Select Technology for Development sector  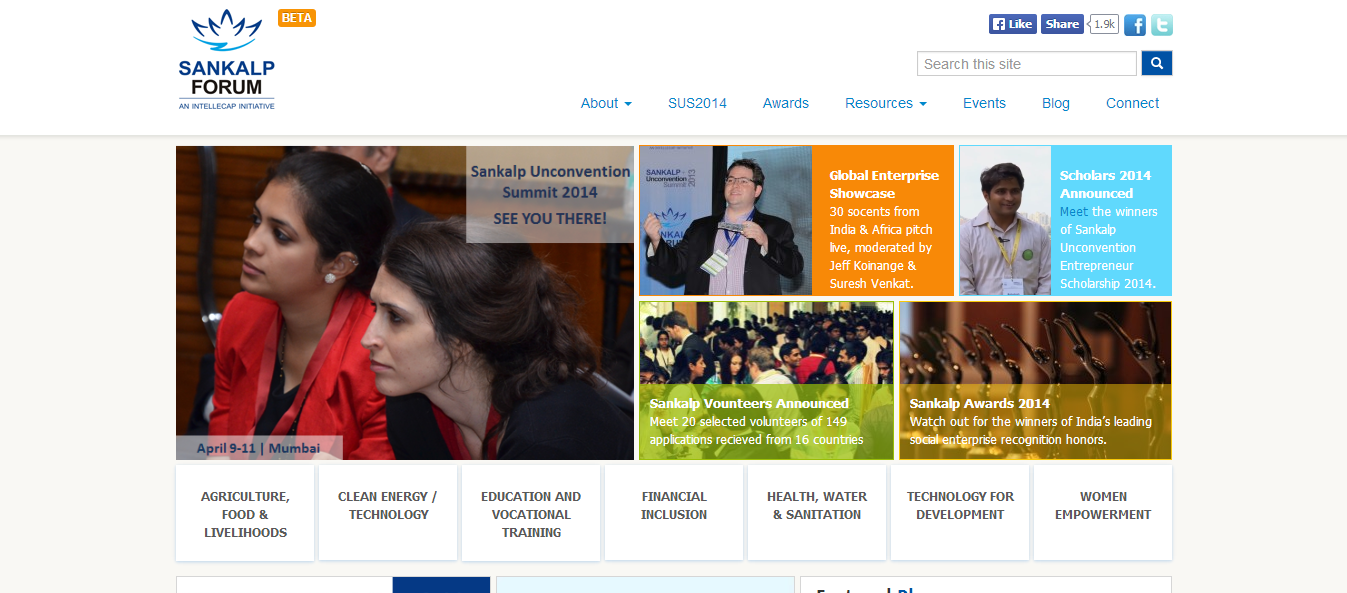[960, 513]
